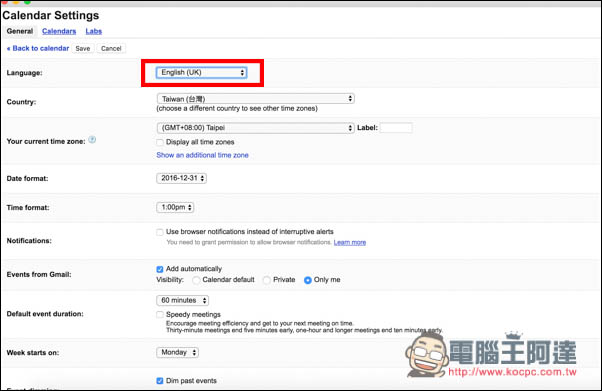Open the Labs tab
Viewport: 602px width, 391px height.
94,31
